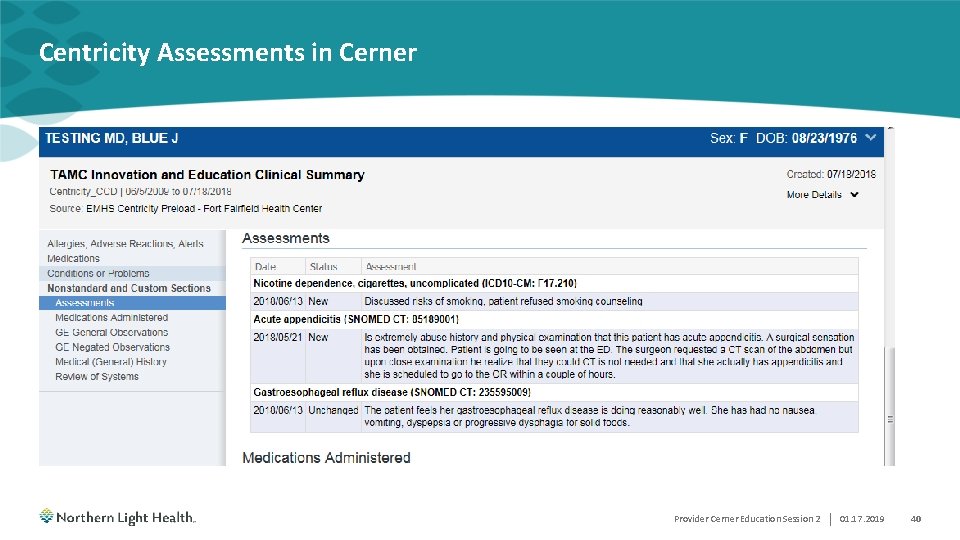The image size is (960, 540).
Task: Click the vertical scrollbar thumb grip
Action: click(x=890, y=419)
